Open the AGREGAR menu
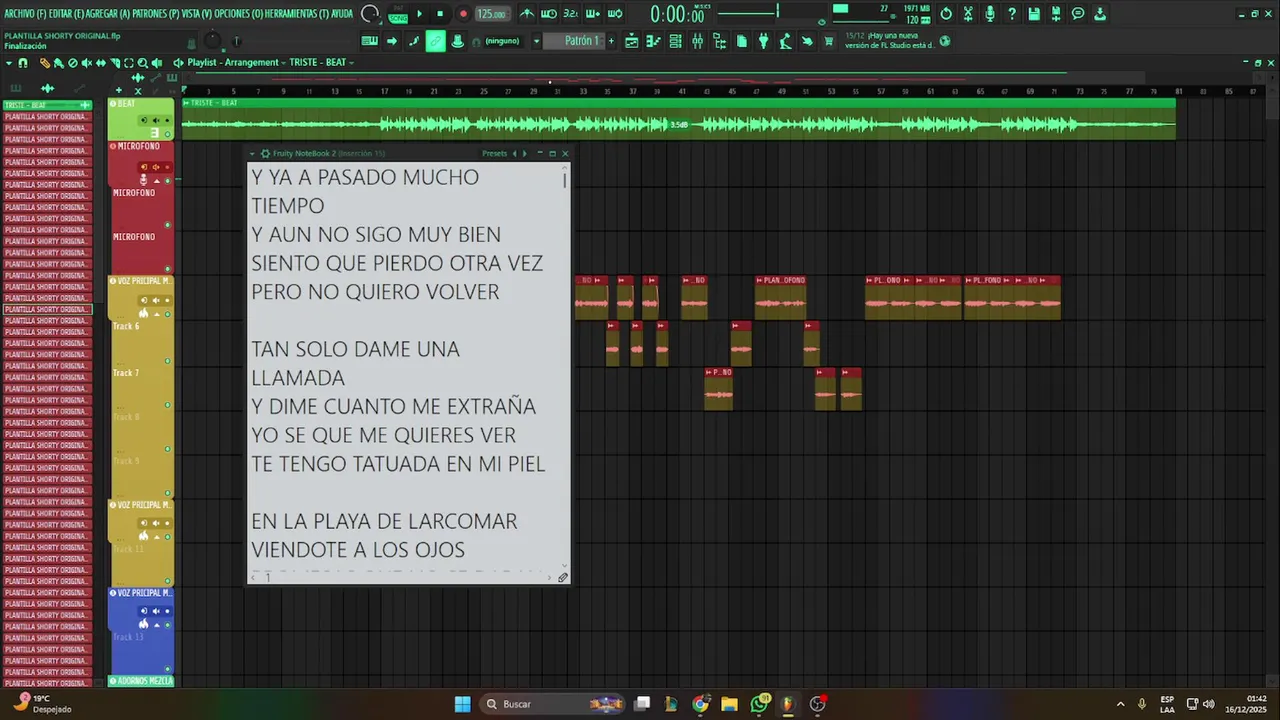This screenshot has height=720, width=1280. click(x=108, y=14)
